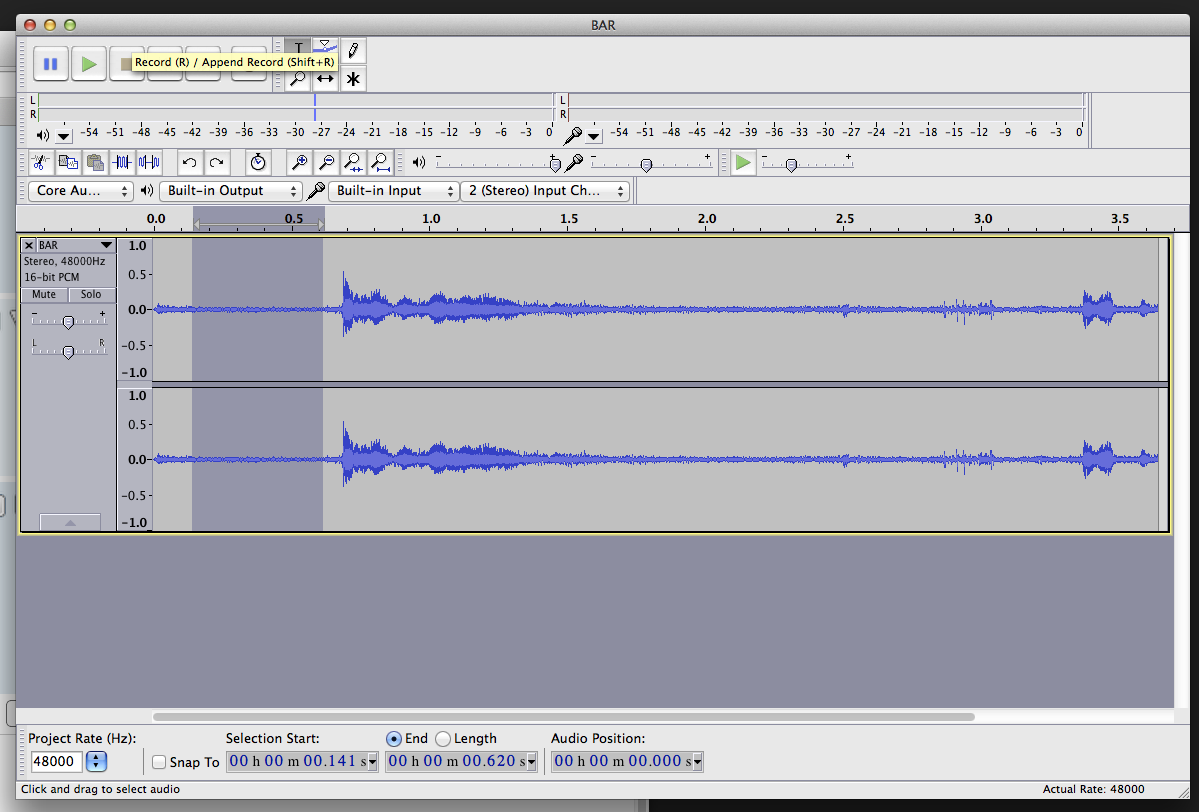Trim audio outside the selection
This screenshot has height=812, width=1199.
(122, 162)
